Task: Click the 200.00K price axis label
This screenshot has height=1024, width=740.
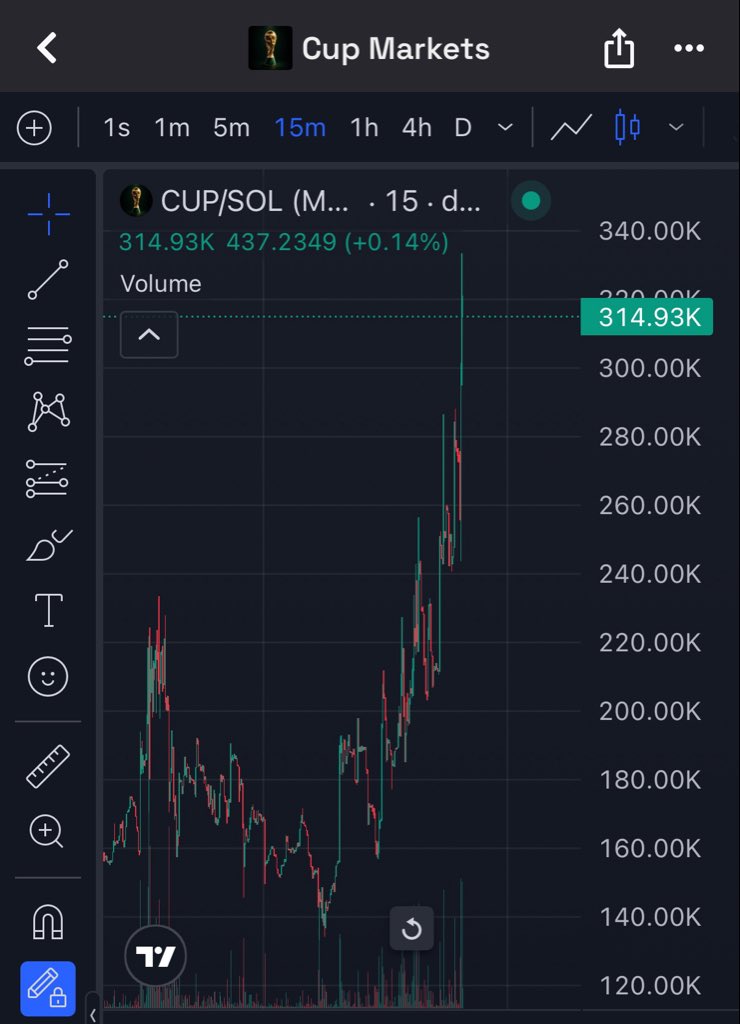Action: [650, 711]
